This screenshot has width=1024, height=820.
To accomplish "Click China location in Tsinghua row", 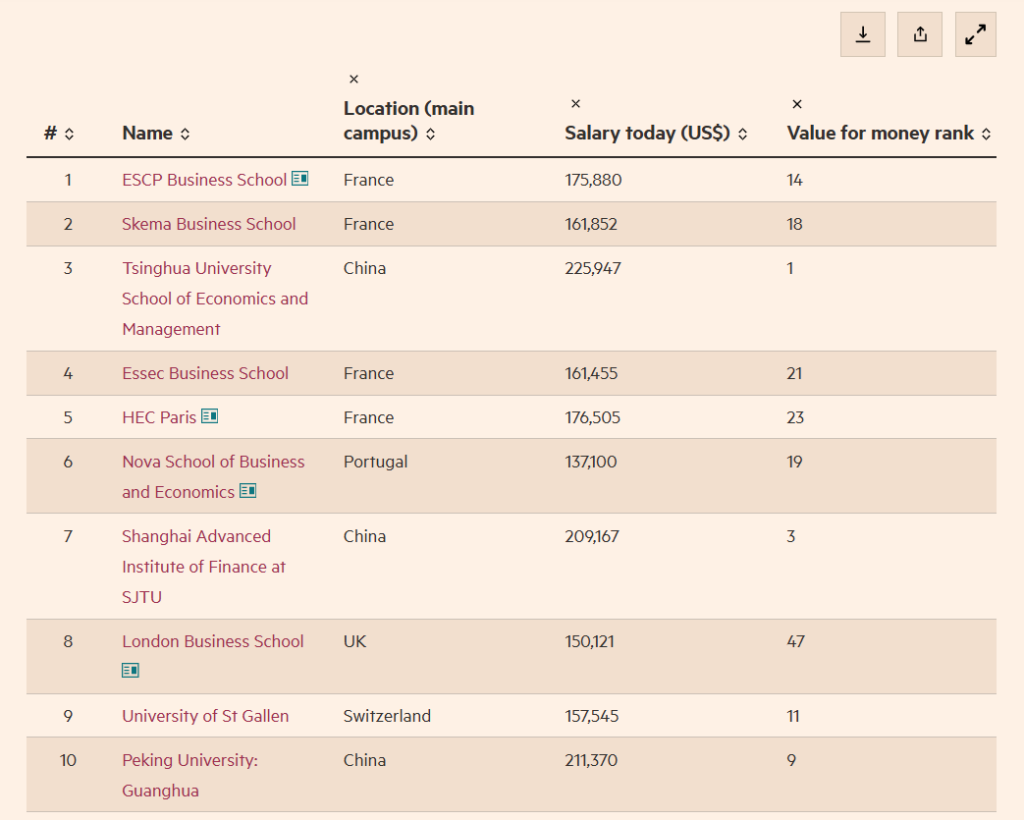I will pos(364,268).
